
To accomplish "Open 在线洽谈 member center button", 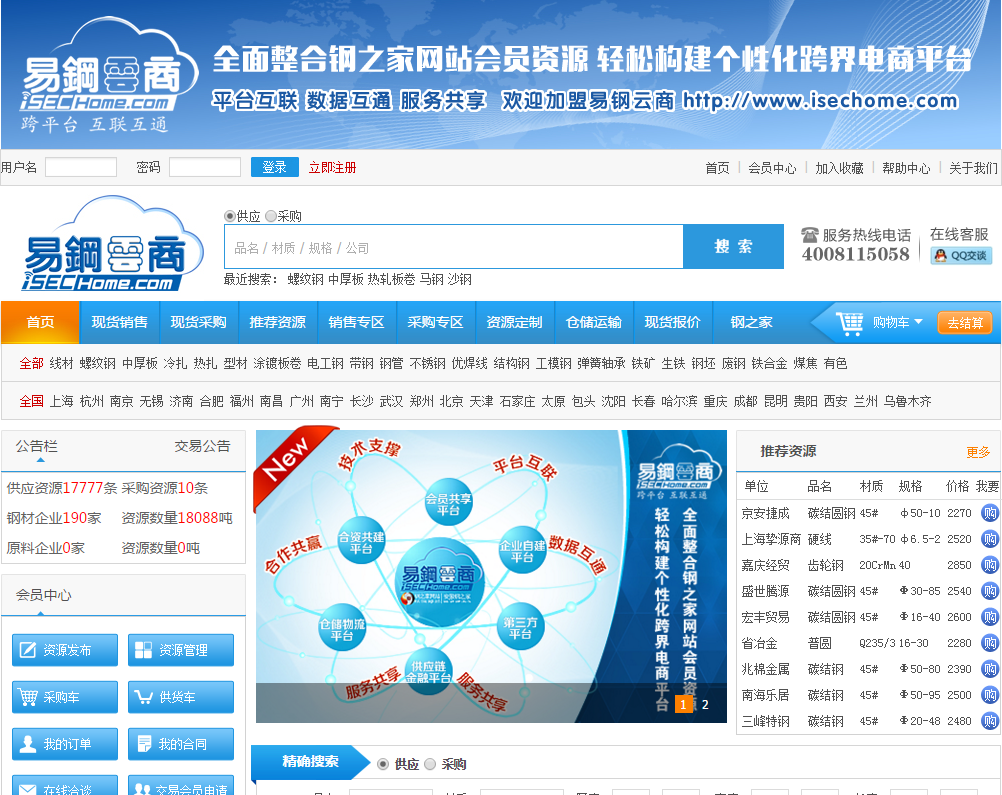I will point(65,786).
